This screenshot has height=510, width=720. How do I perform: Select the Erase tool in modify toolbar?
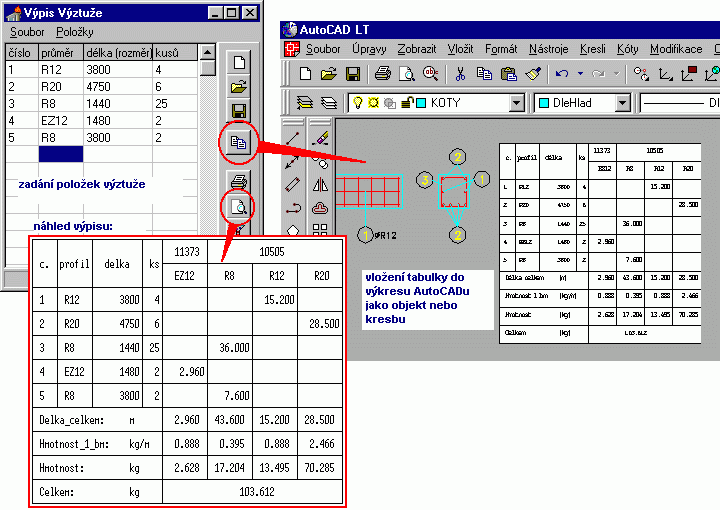pos(320,138)
